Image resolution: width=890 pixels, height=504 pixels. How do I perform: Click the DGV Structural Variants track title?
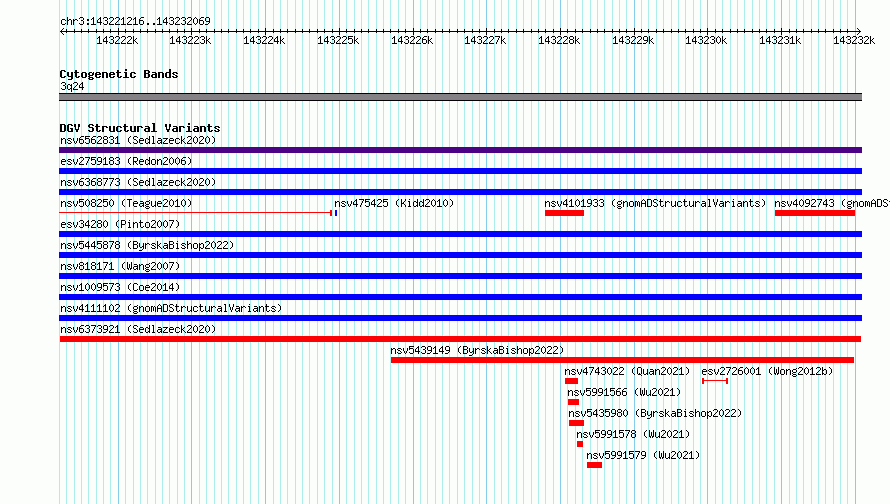pyautogui.click(x=140, y=128)
